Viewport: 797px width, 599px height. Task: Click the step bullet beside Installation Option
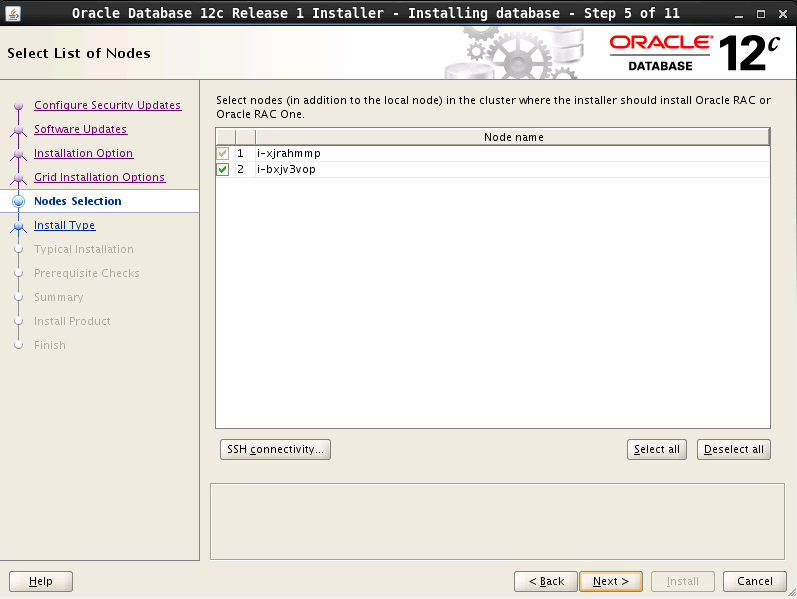point(18,154)
